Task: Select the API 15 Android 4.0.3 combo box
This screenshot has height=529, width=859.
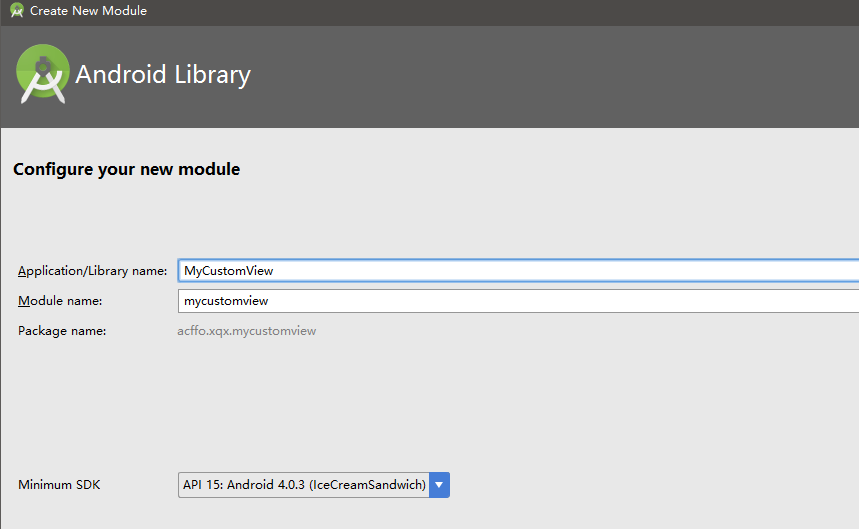Action: click(x=314, y=485)
